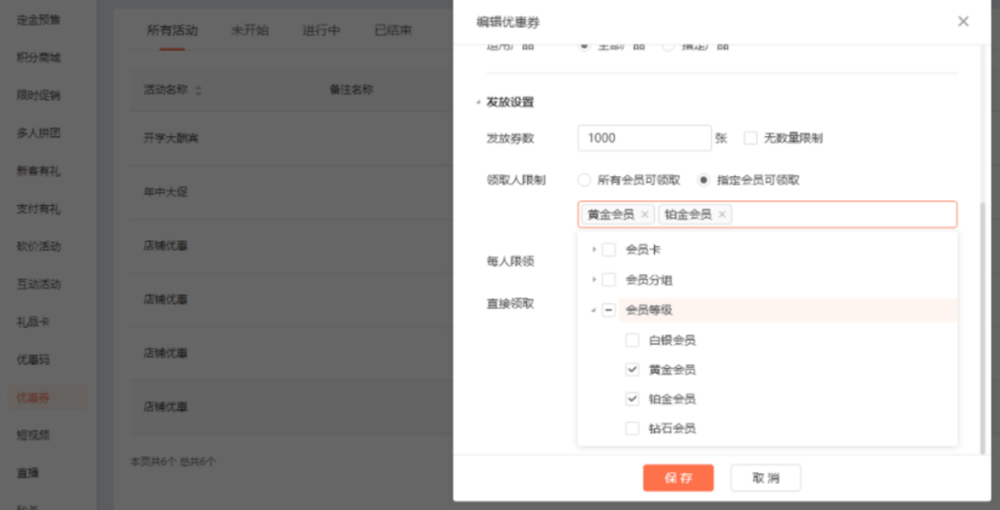Screen dimensions: 1000x510
Task: Open 互动活动 in sidebar
Action: (38, 284)
